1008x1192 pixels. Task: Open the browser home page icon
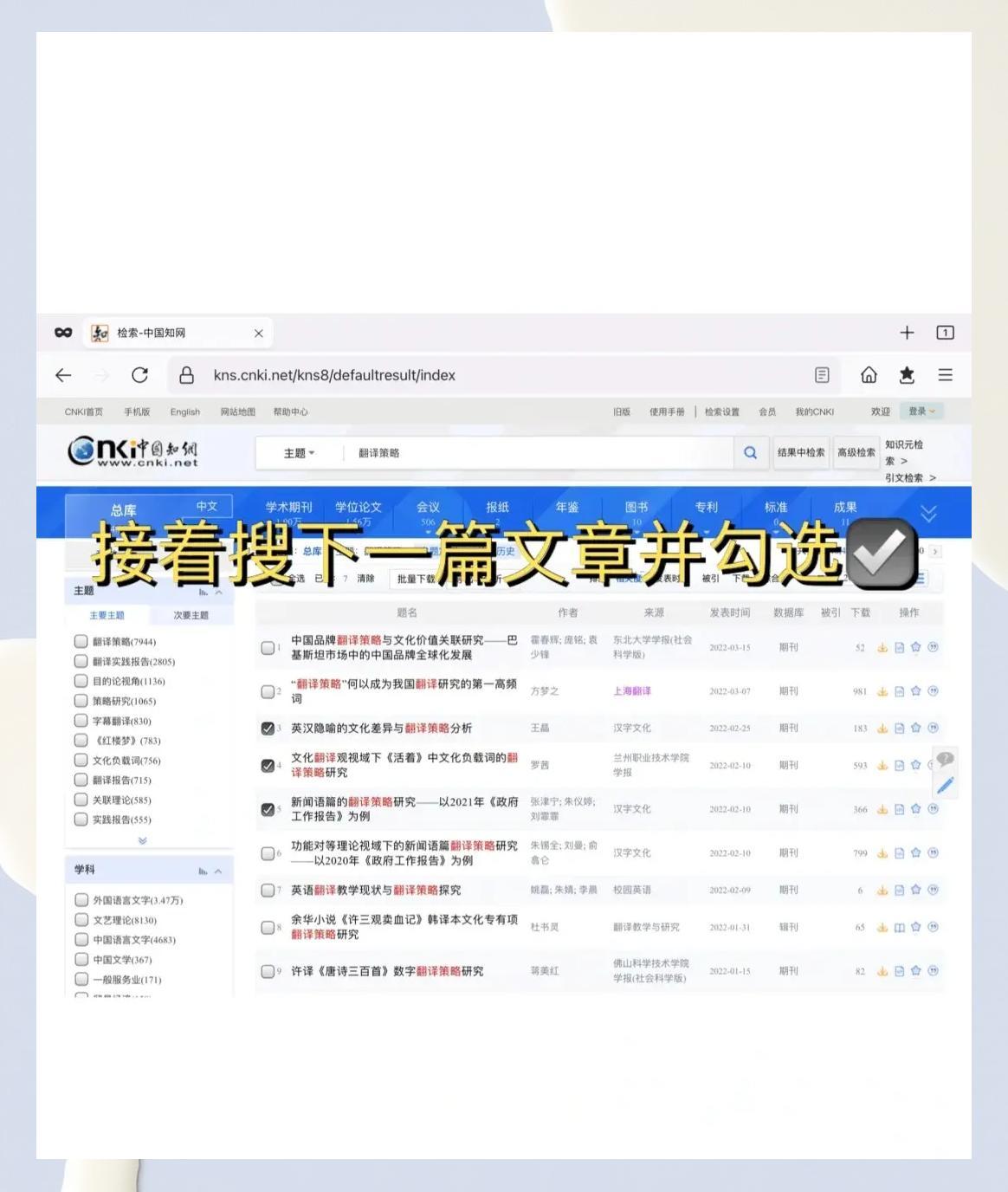pyautogui.click(x=869, y=375)
